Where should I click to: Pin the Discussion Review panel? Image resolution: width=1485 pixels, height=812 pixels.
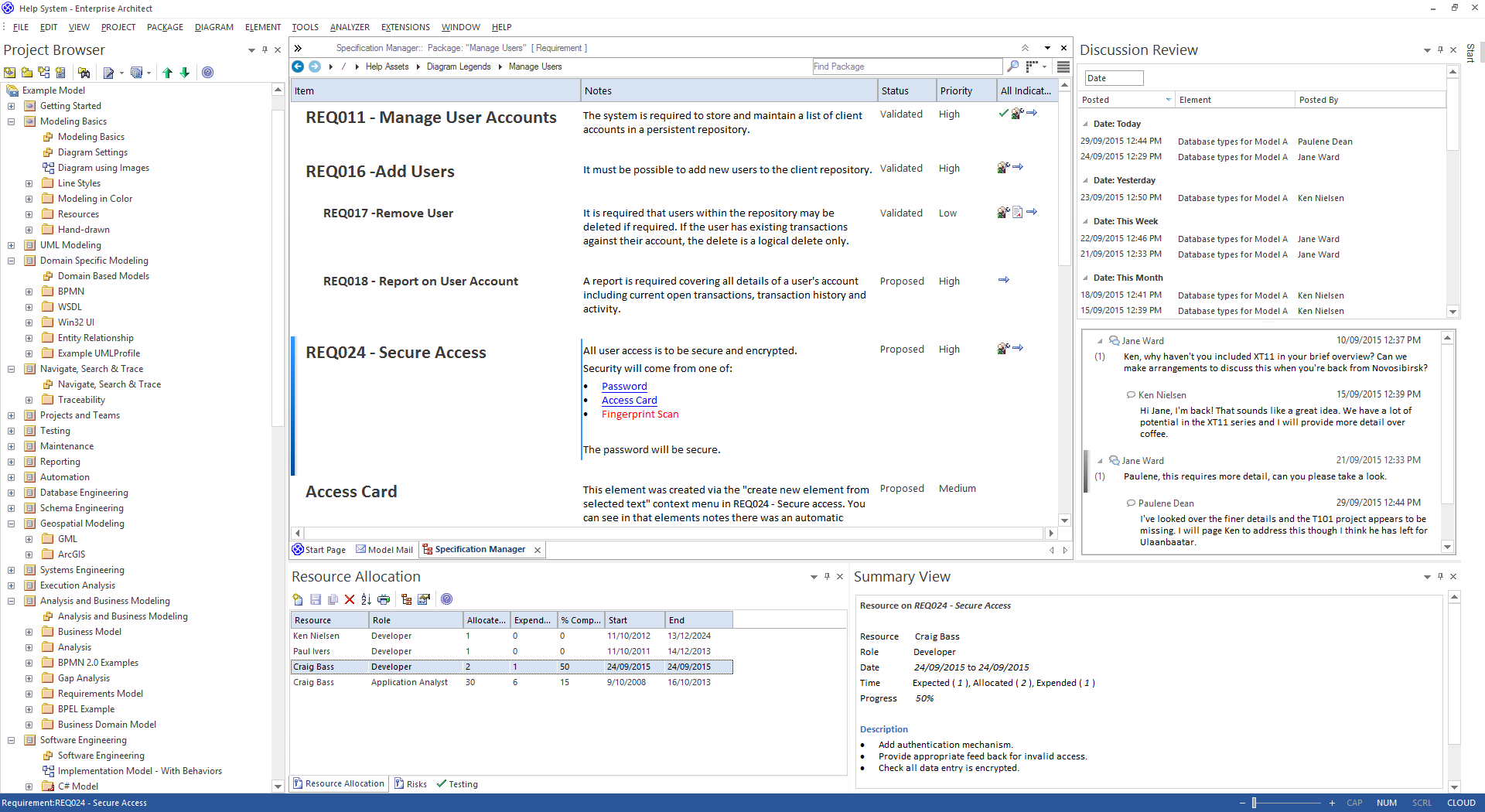[1440, 49]
